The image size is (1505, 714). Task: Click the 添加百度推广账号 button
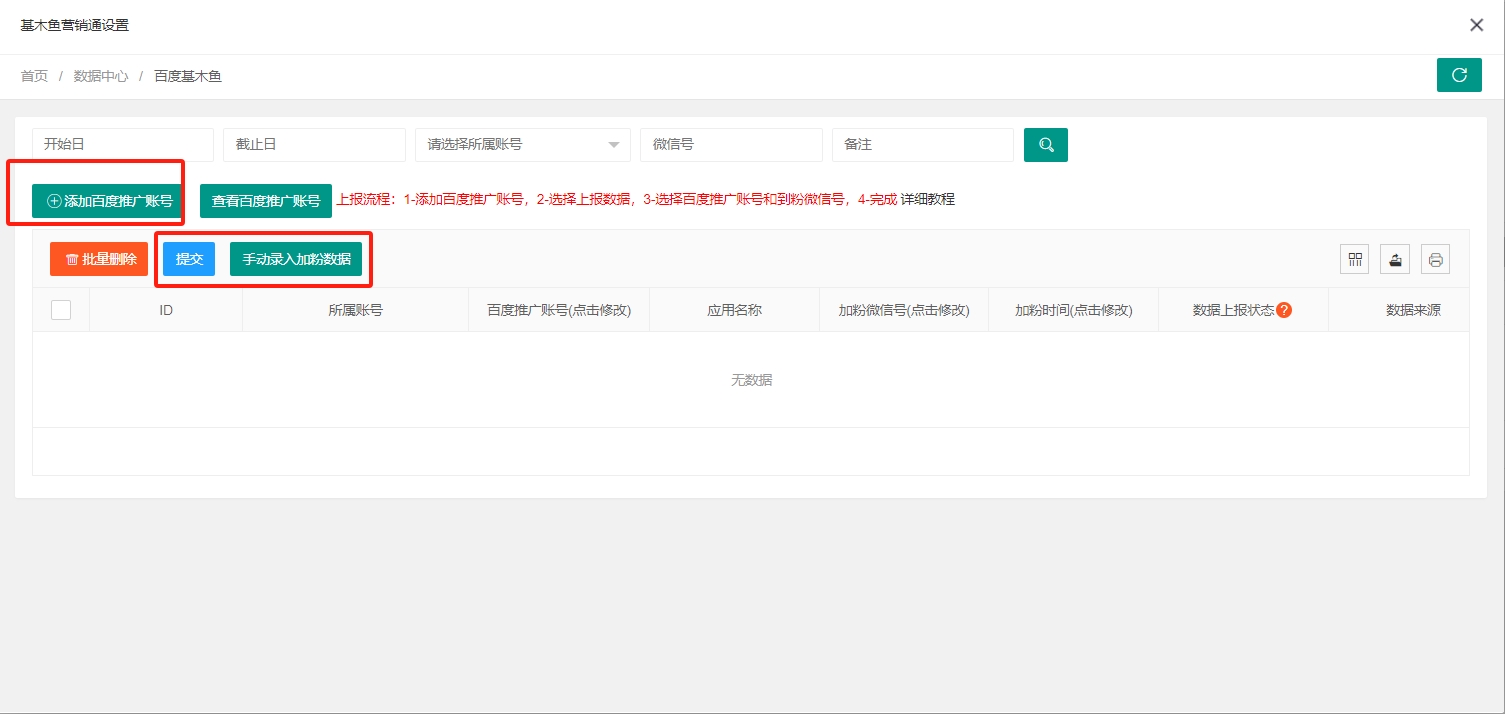[109, 201]
